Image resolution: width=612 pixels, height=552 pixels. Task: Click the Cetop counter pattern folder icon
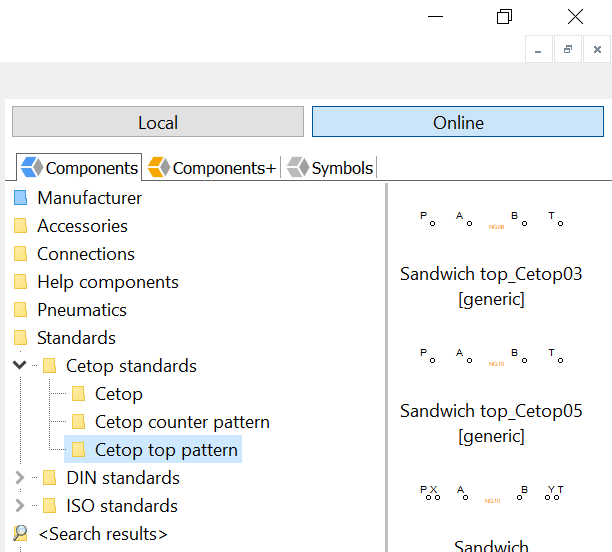point(78,422)
